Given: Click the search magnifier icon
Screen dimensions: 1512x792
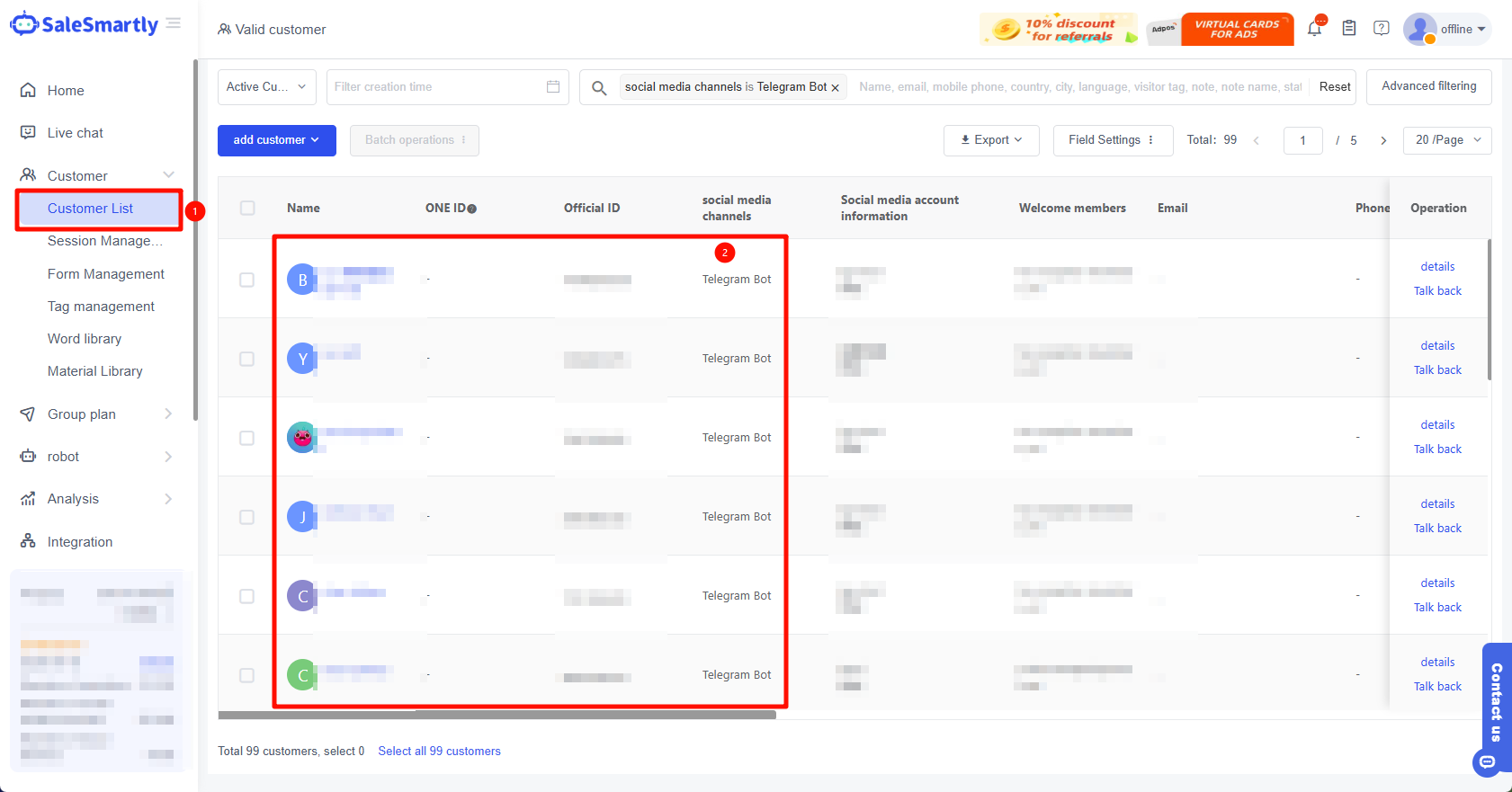Looking at the screenshot, I should click(x=599, y=87).
